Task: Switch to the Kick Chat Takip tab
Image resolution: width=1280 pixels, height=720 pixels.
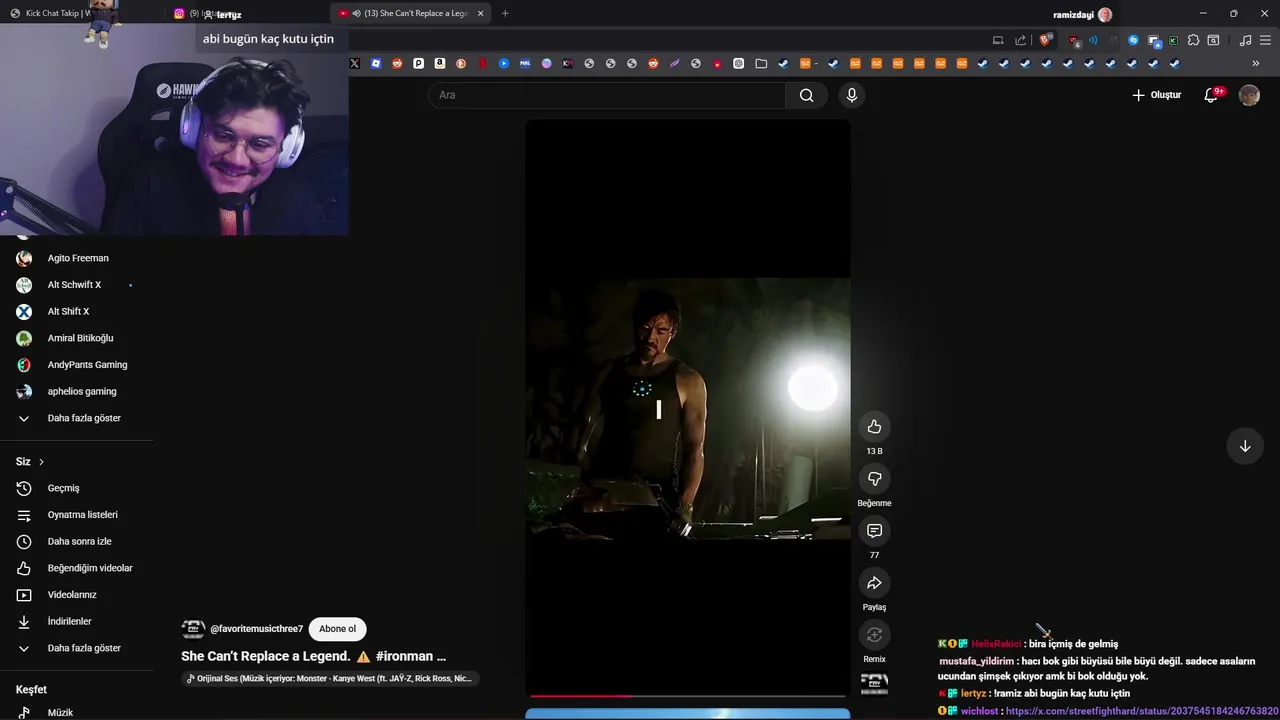Action: tap(60, 13)
